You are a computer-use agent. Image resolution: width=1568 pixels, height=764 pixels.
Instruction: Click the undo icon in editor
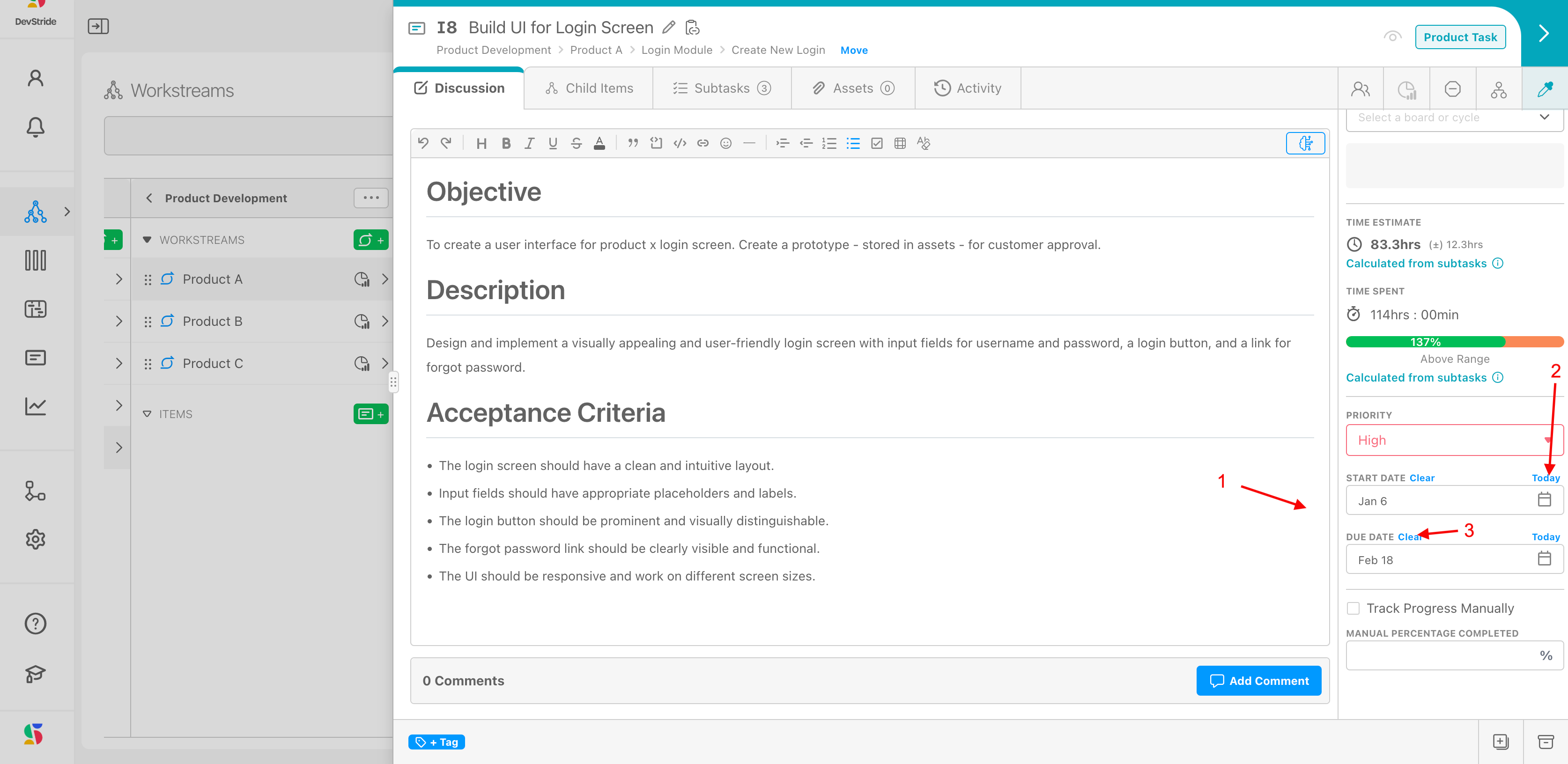tap(423, 144)
